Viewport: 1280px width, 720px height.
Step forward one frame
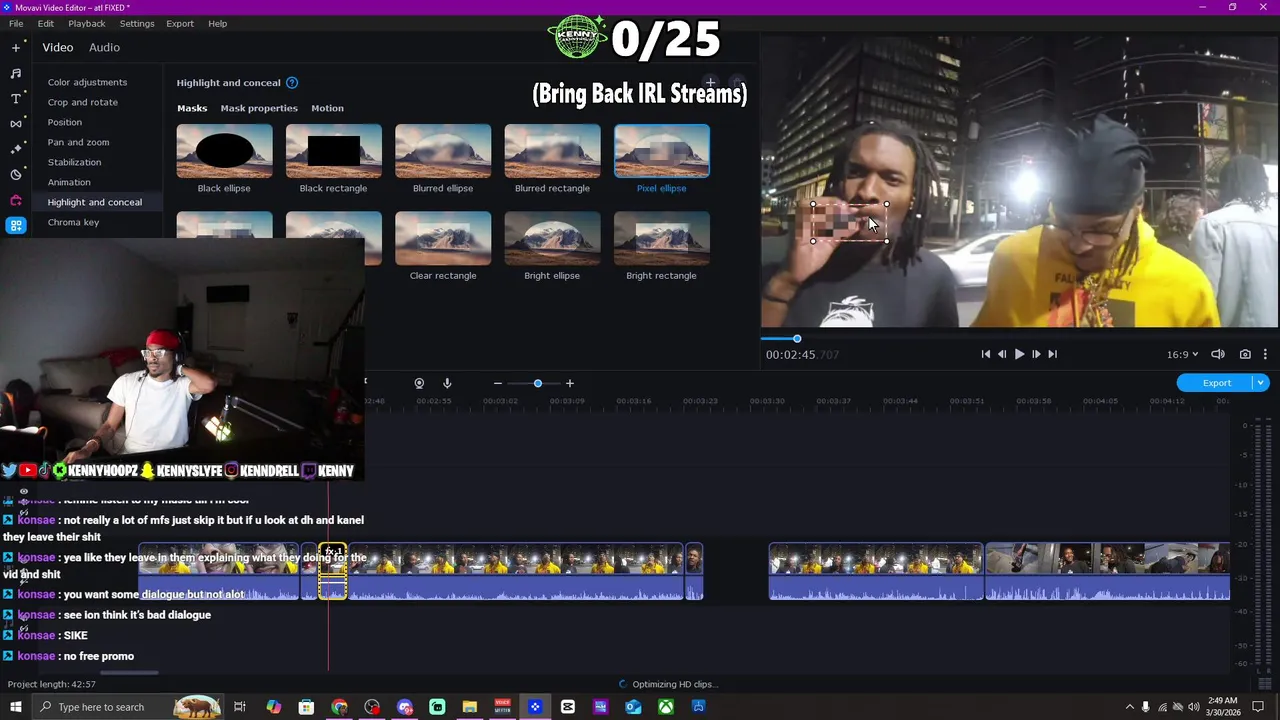(1036, 354)
